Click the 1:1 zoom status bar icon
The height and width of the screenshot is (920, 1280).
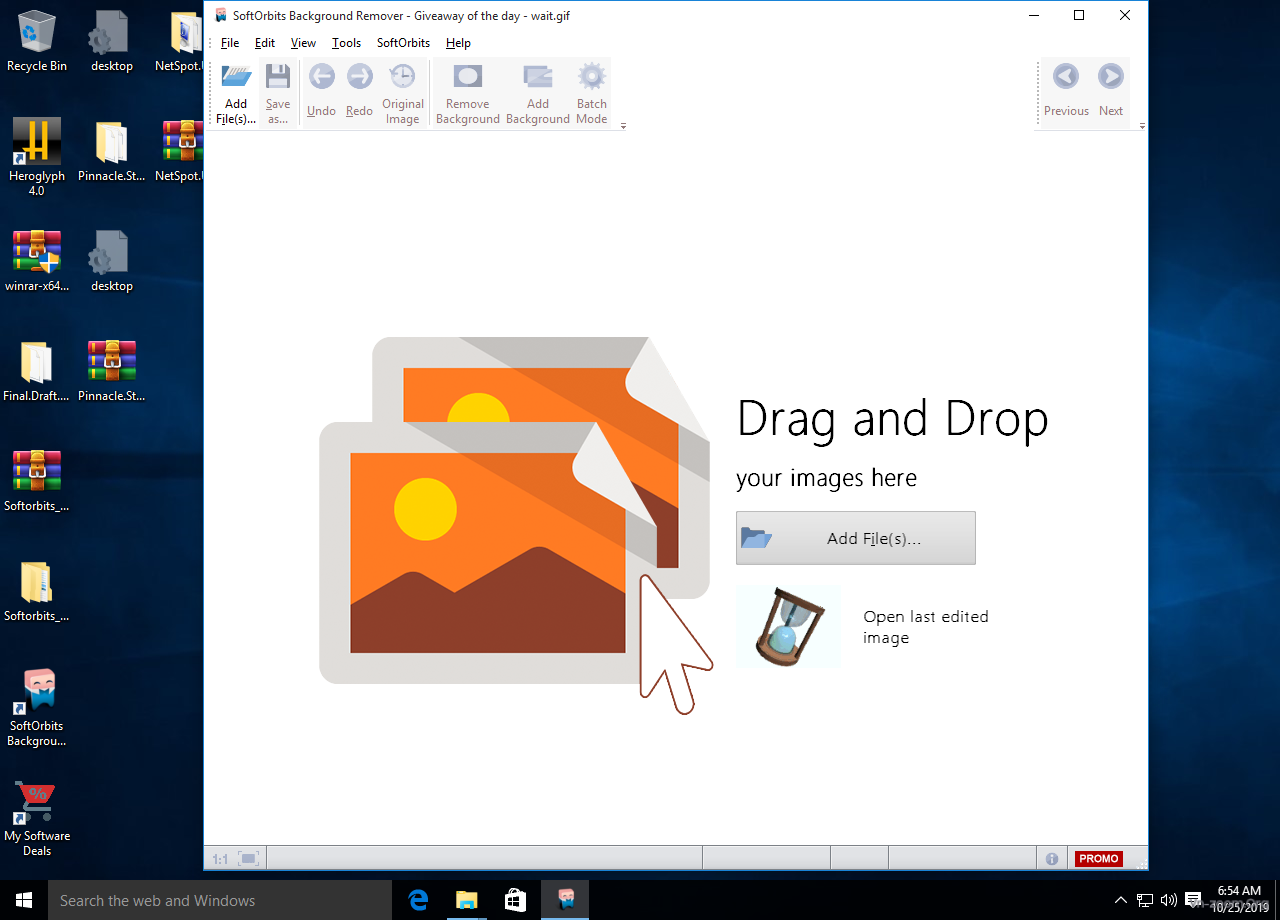pos(220,859)
